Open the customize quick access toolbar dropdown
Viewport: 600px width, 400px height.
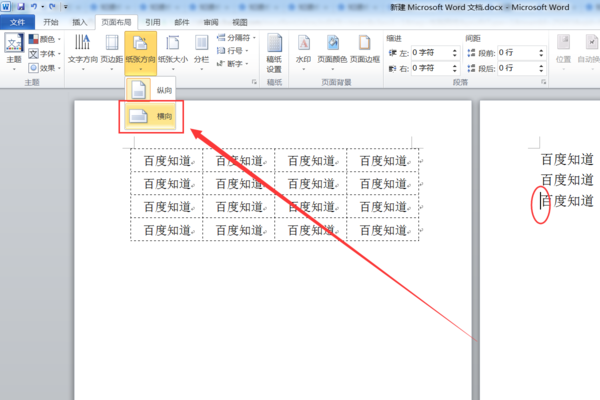(66, 7)
